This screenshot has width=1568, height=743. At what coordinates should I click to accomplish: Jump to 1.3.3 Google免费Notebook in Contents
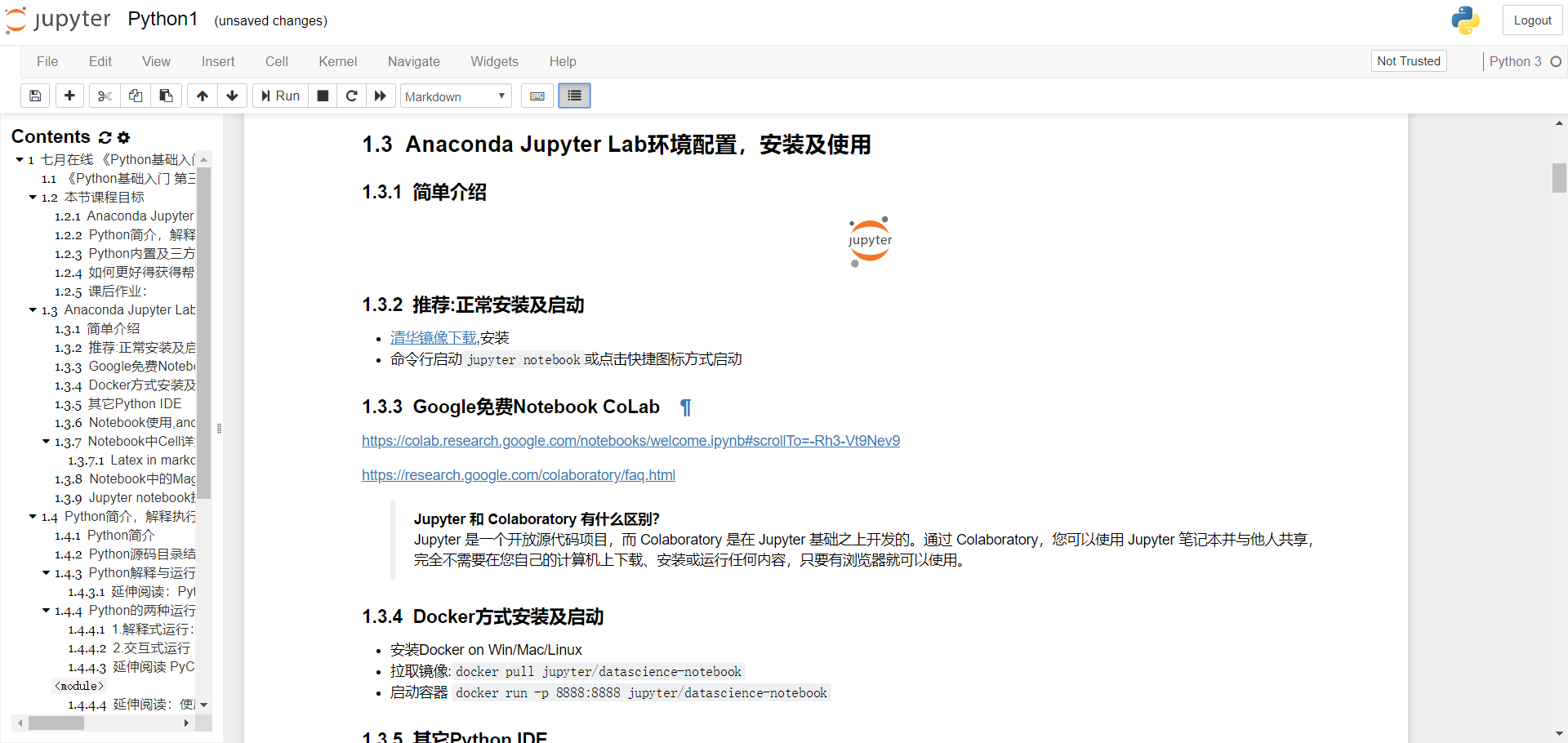(125, 367)
